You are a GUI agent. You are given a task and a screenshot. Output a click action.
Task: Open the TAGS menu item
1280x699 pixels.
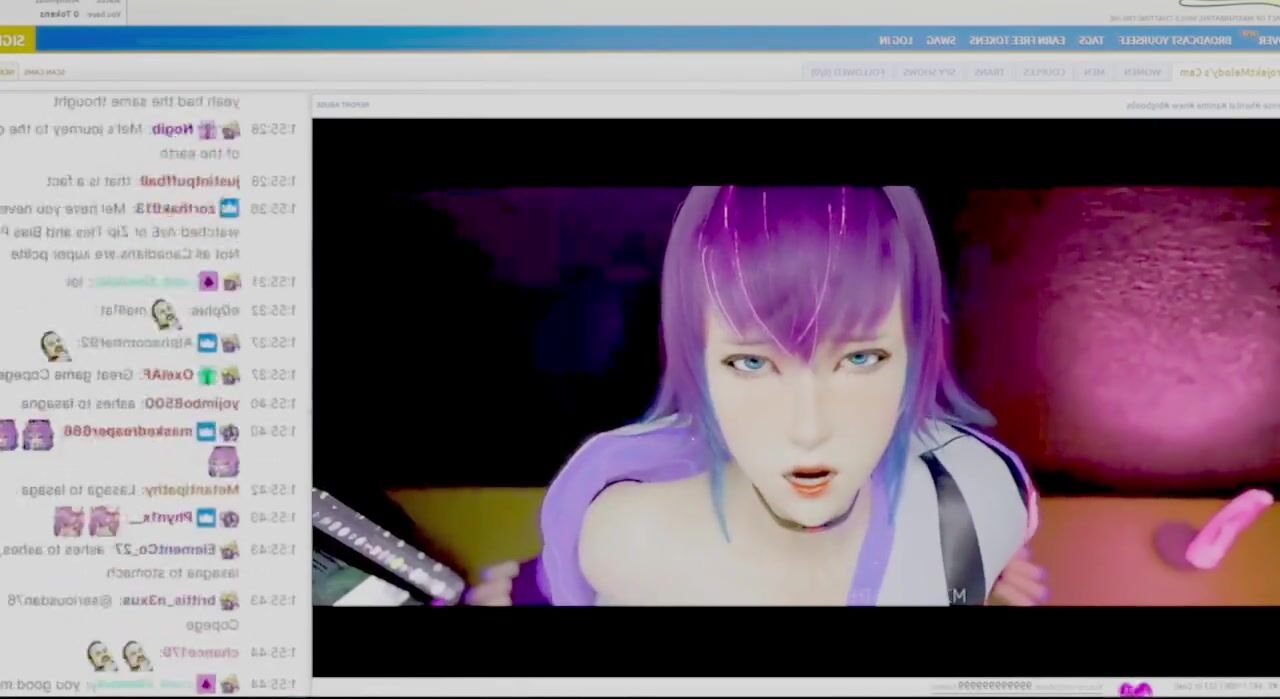(x=1090, y=40)
